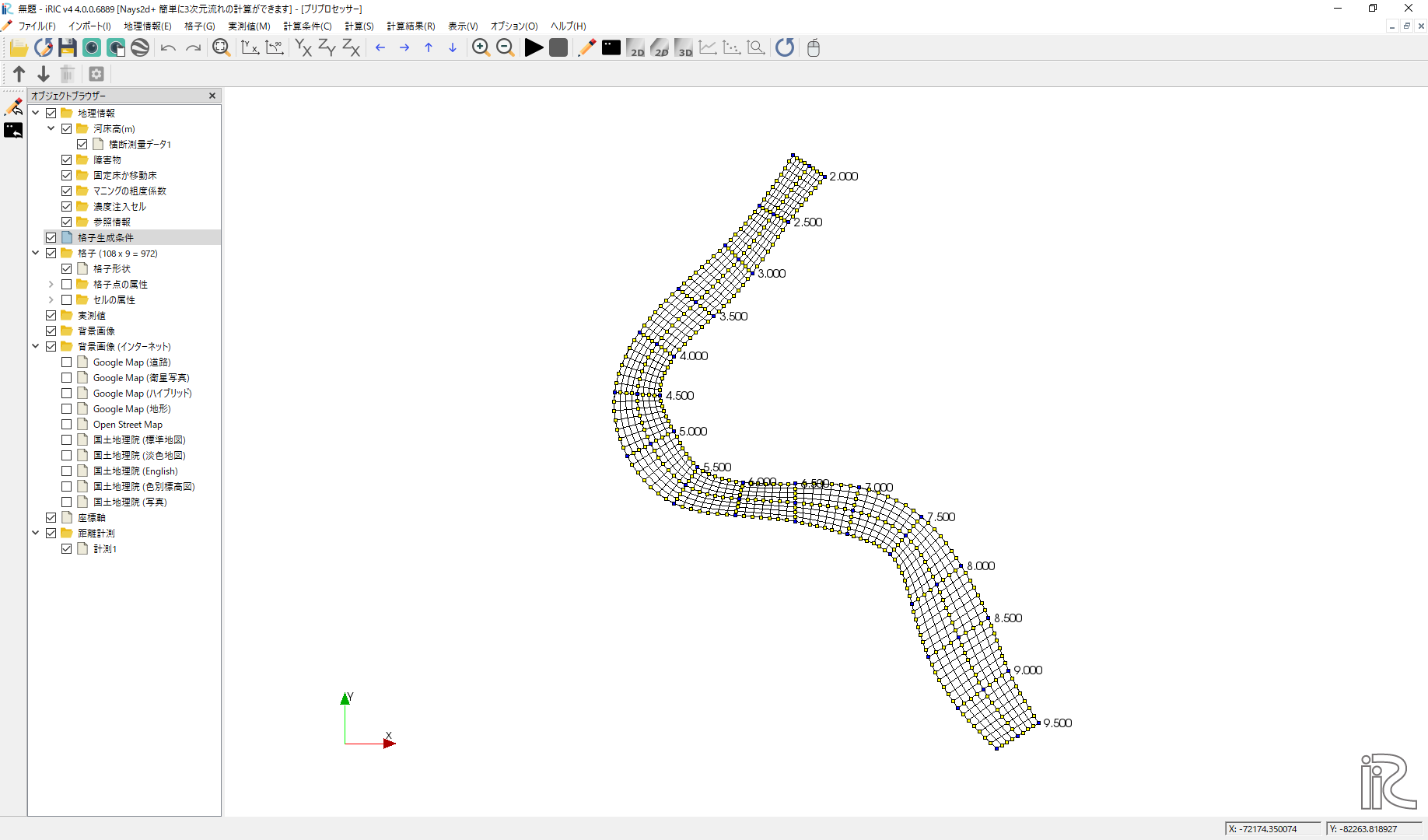Toggle the 障害物 checkbox
The height and width of the screenshot is (840, 1428).
point(67,159)
